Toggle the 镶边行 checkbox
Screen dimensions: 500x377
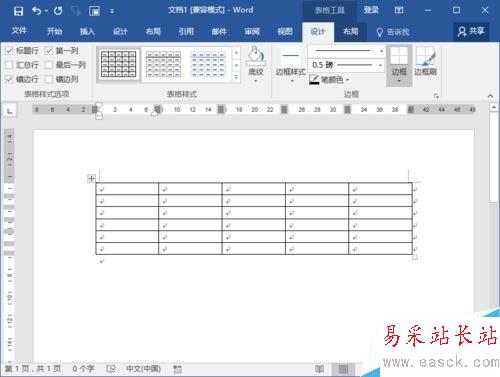[9, 79]
